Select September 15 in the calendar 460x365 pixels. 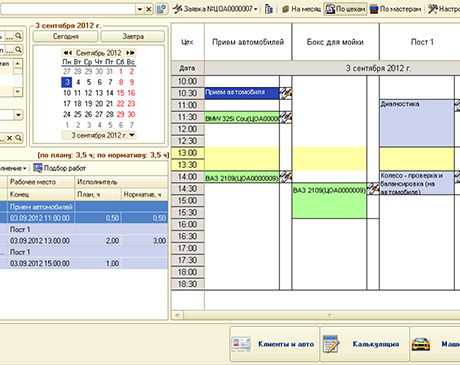tap(120, 93)
